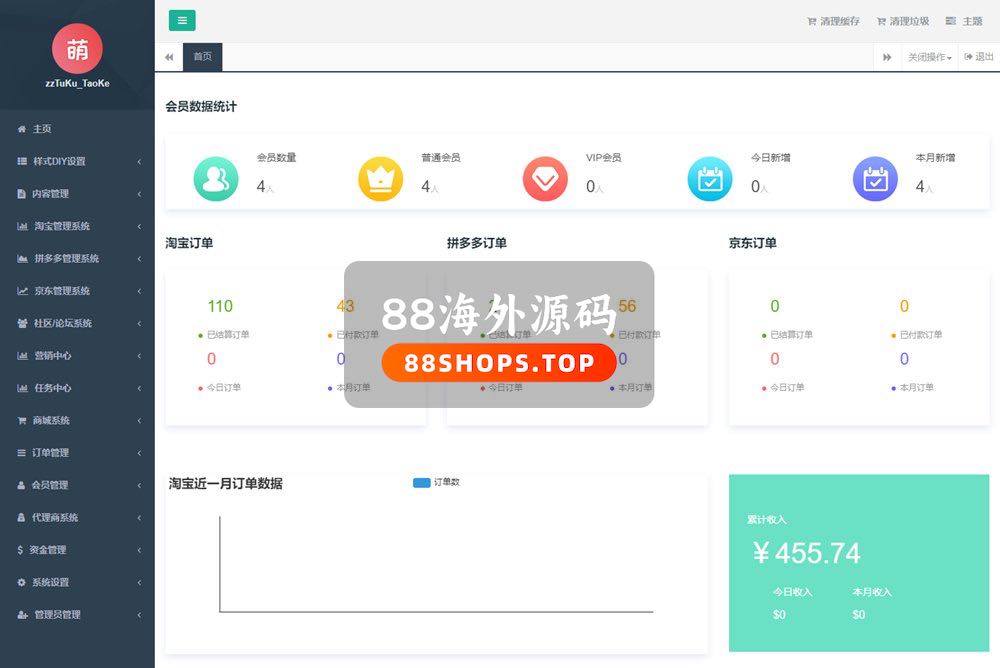Click the round 萌 avatar logo
The height and width of the screenshot is (668, 1000).
tap(77, 48)
